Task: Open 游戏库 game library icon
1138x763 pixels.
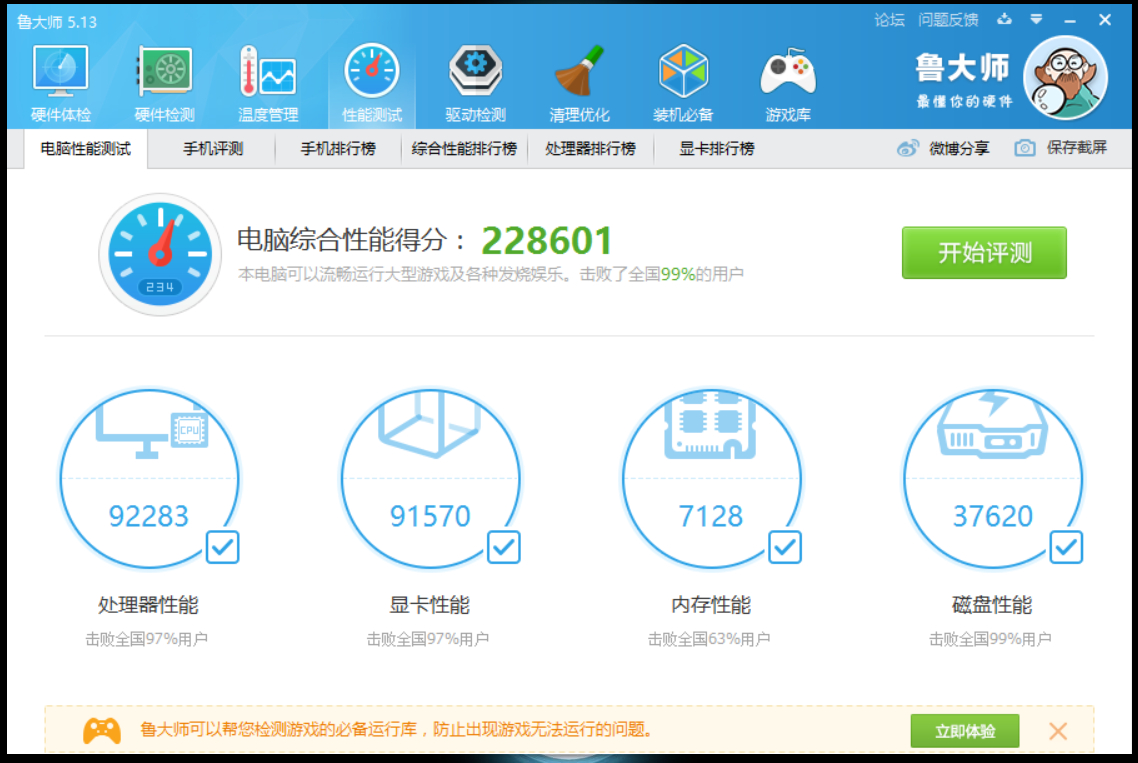Action: point(787,83)
